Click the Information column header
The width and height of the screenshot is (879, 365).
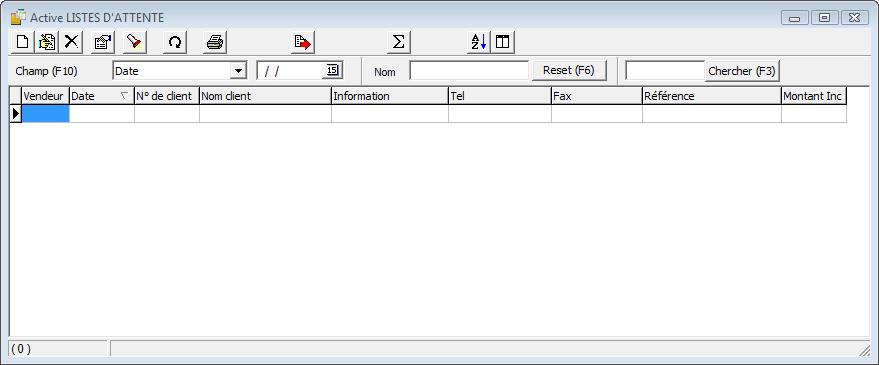[x=390, y=96]
